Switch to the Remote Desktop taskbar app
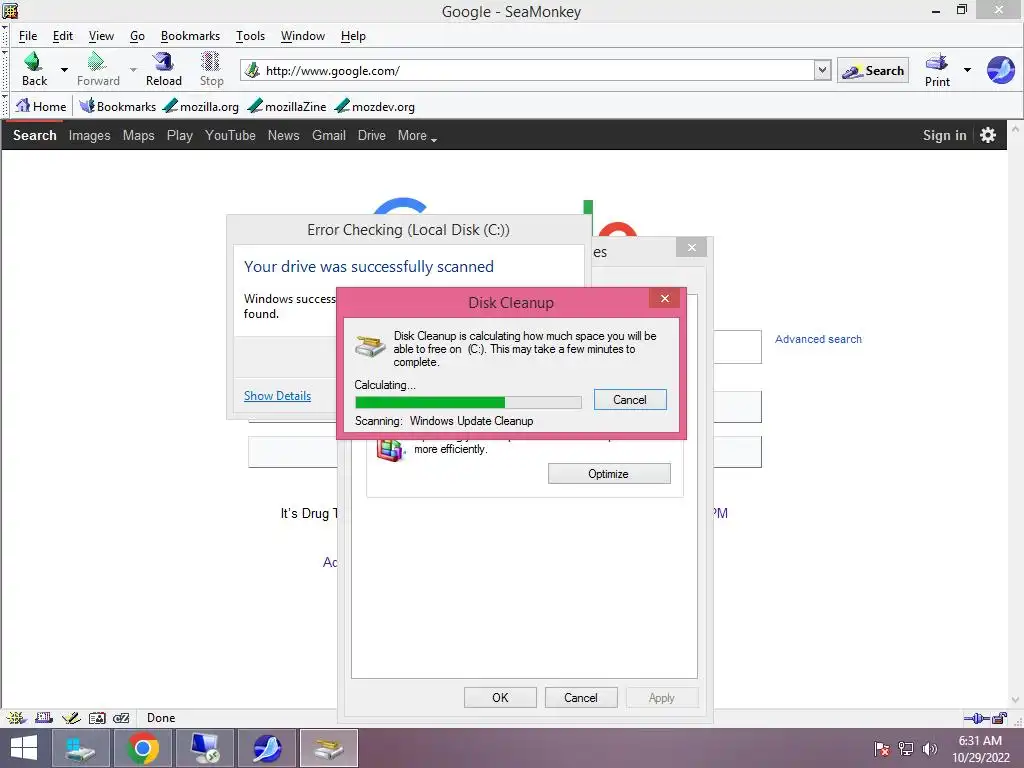 point(205,748)
